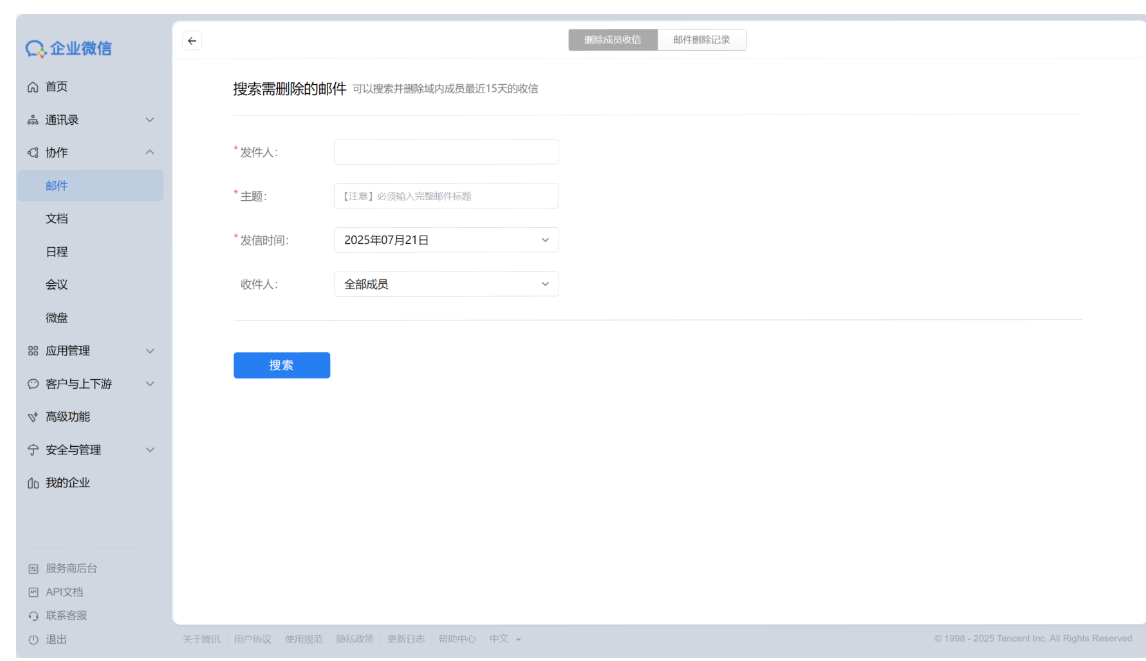
Task: Click the blue 搜索 button
Action: [x=281, y=366]
